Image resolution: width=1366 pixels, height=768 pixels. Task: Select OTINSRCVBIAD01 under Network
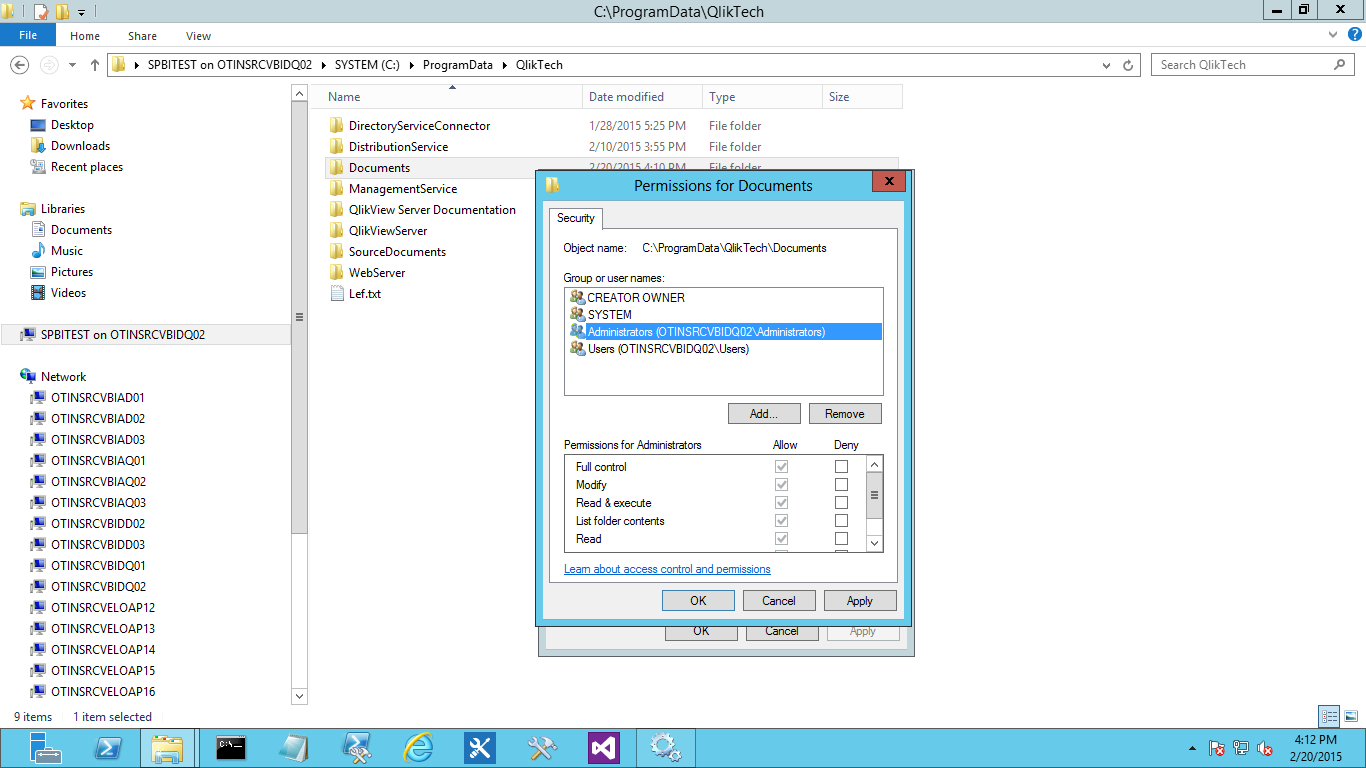[98, 398]
